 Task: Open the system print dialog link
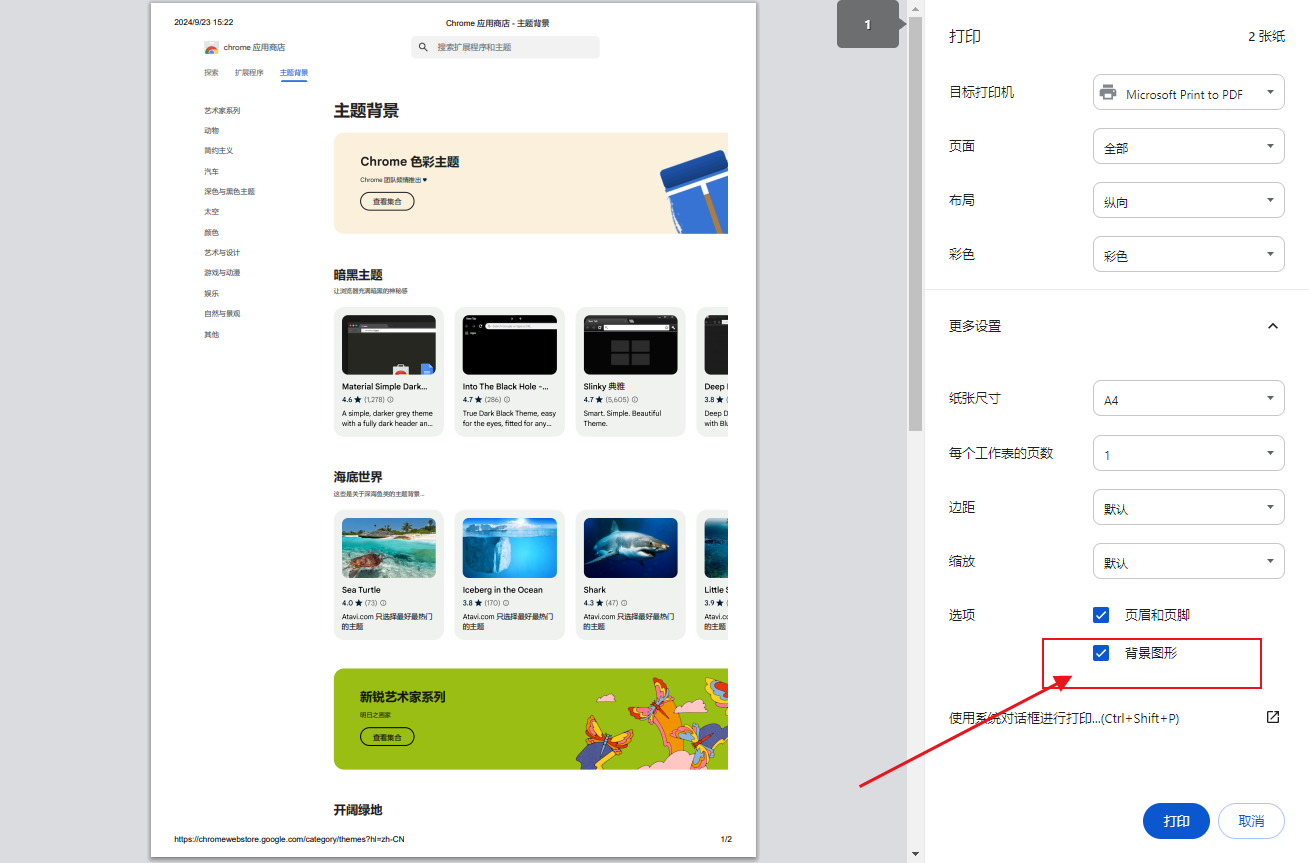1064,718
